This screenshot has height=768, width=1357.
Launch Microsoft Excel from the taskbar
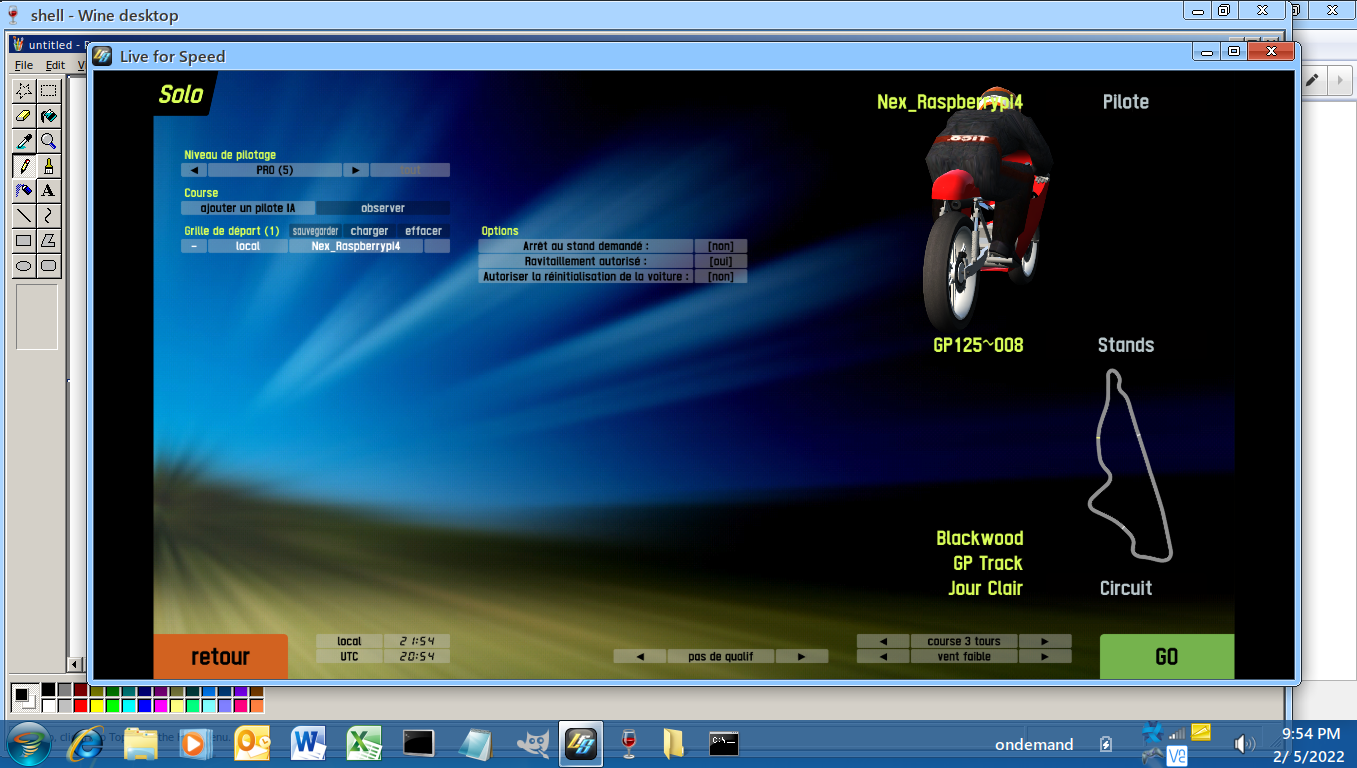(x=364, y=743)
